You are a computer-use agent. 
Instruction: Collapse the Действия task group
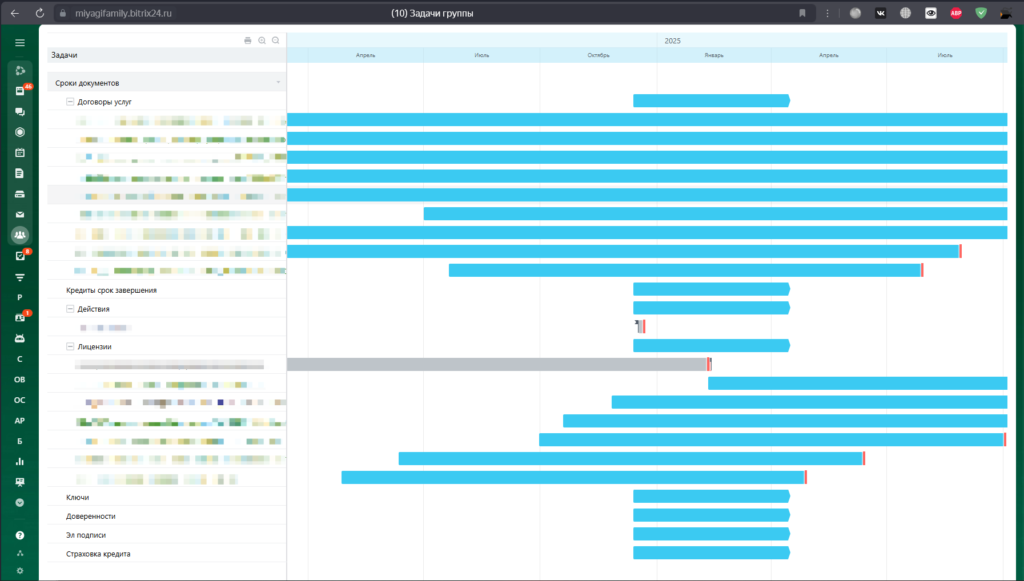point(70,309)
